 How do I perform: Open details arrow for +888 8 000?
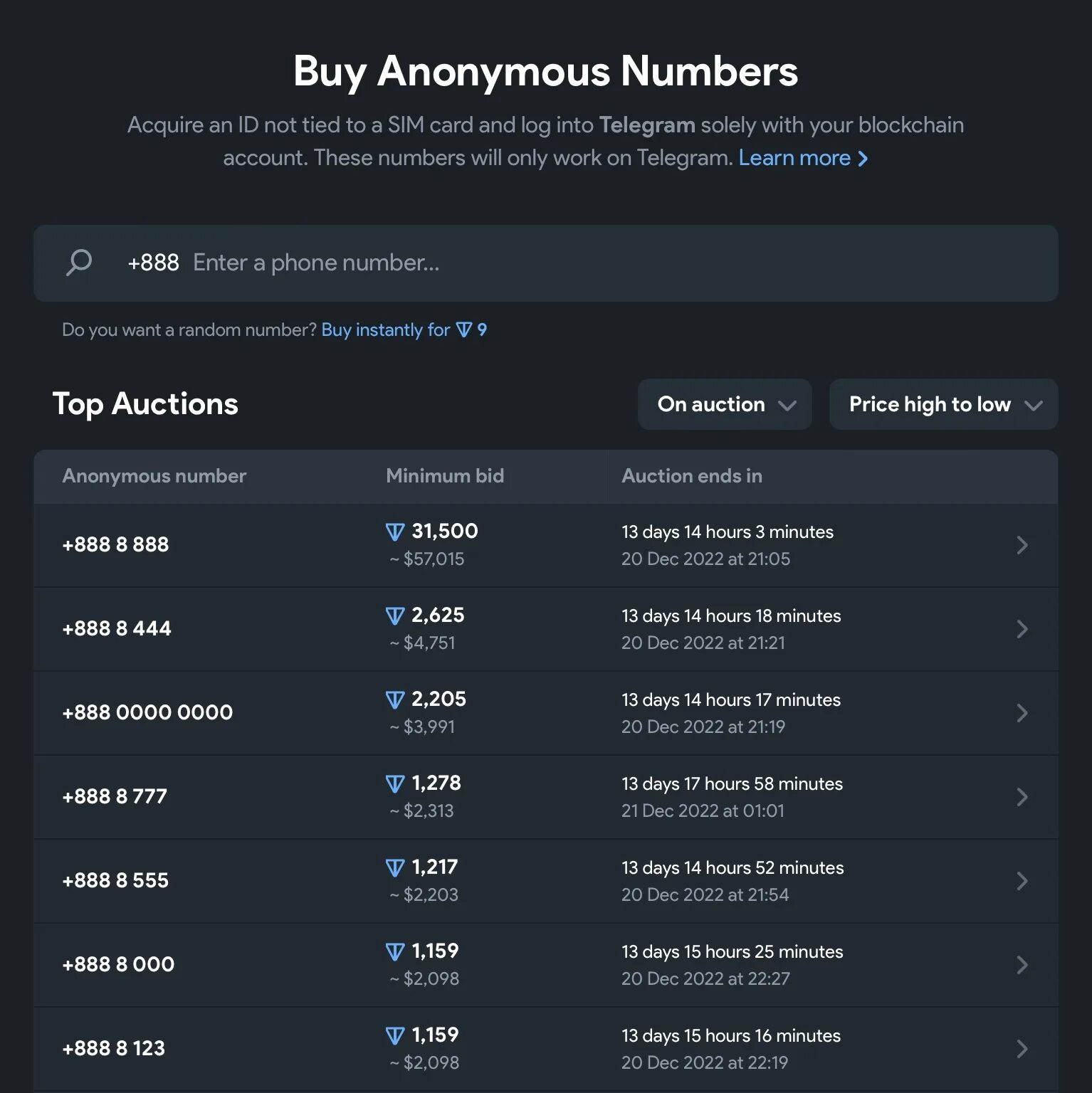coord(1022,965)
